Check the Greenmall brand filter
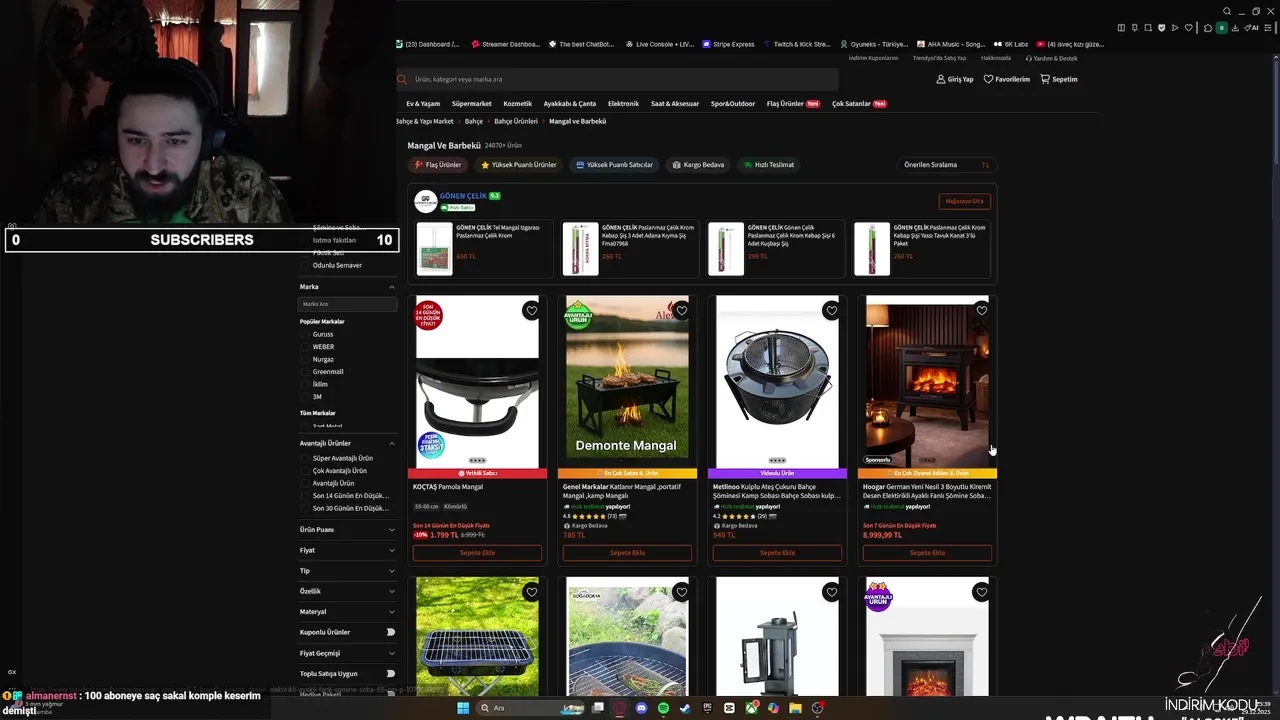The height and width of the screenshot is (720, 1280). [x=305, y=372]
